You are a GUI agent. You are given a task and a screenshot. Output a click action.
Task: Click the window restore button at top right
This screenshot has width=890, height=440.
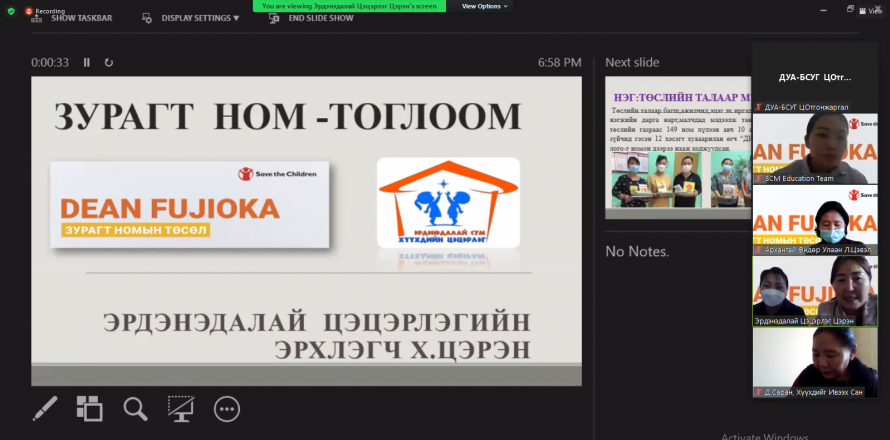850,9
